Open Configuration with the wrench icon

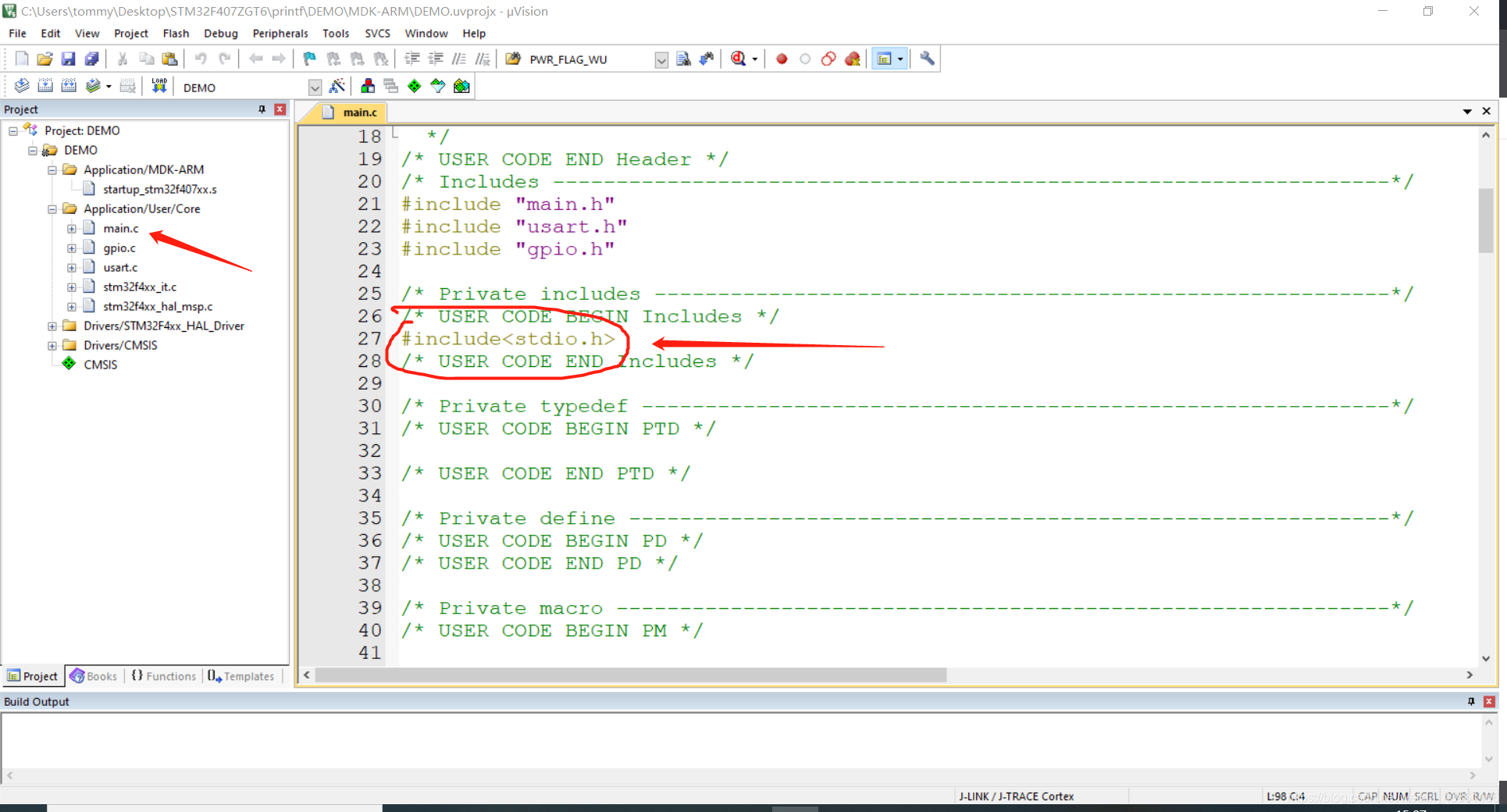click(x=927, y=59)
